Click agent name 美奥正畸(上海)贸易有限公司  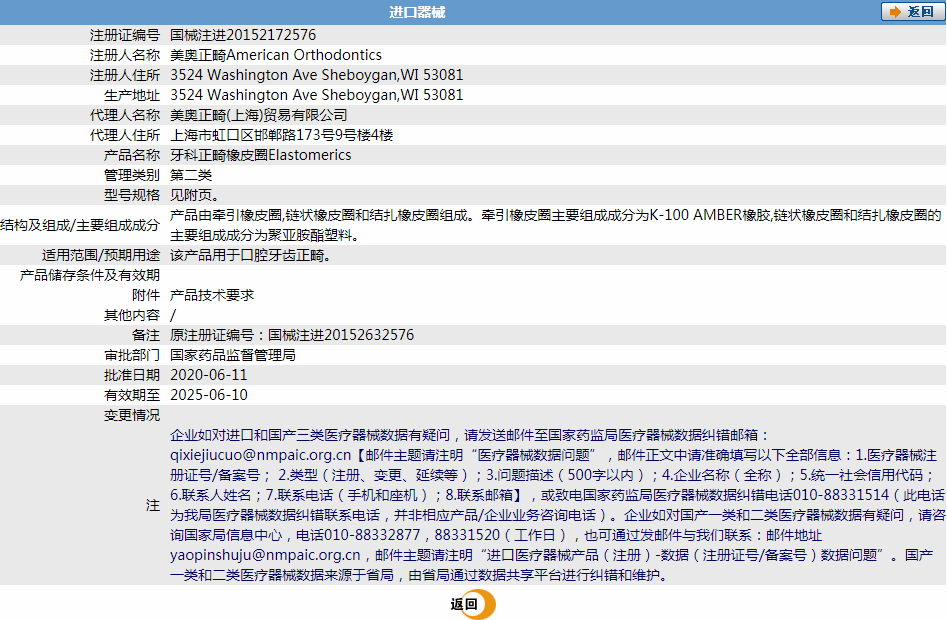[x=259, y=115]
